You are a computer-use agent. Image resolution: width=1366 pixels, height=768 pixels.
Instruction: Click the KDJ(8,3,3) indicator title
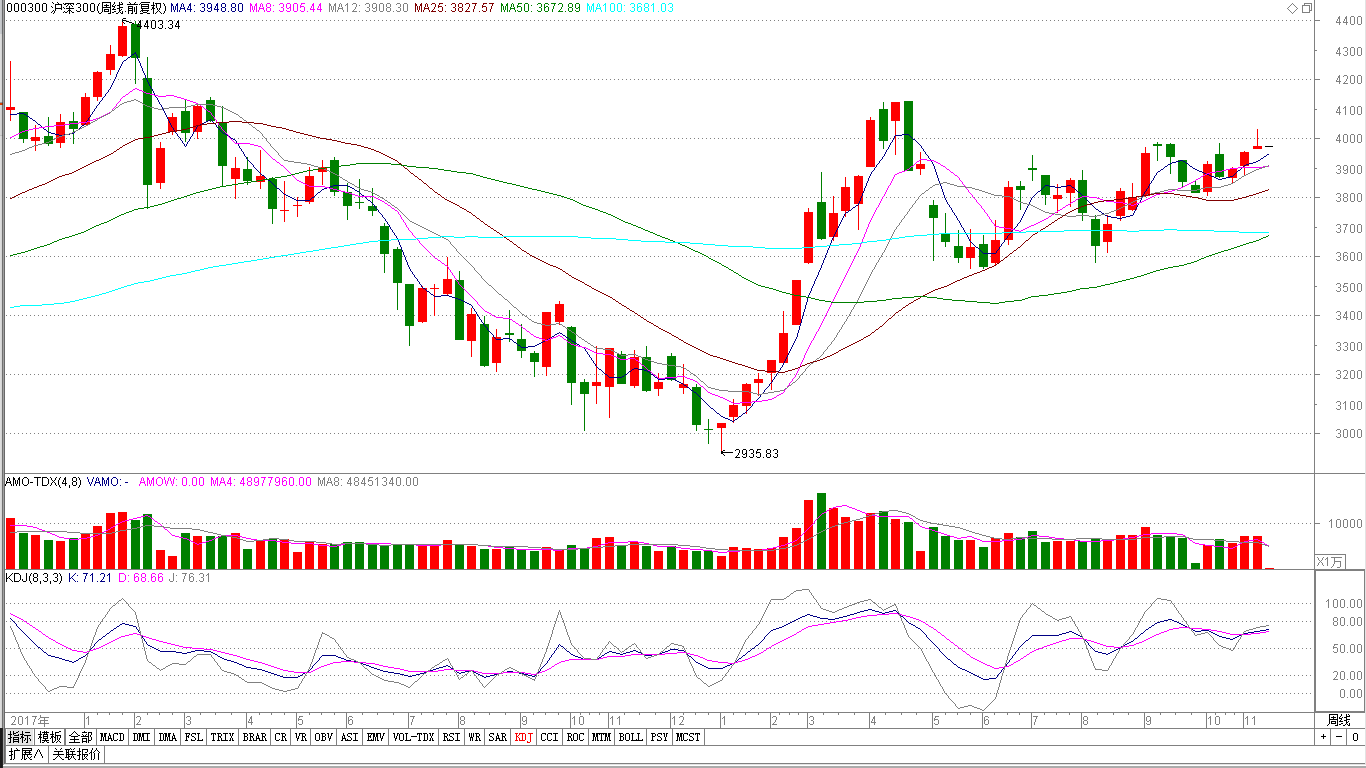click(34, 578)
